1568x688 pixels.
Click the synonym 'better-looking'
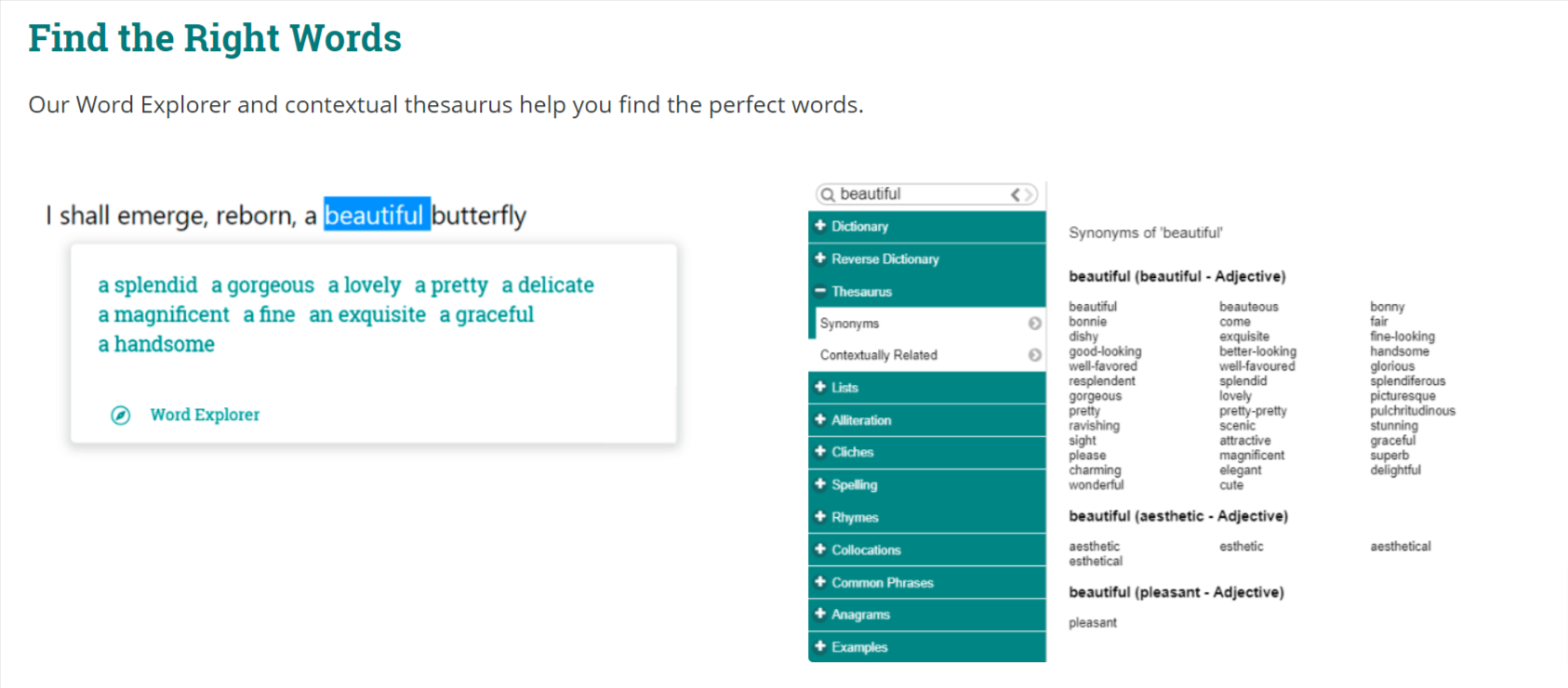(1257, 351)
